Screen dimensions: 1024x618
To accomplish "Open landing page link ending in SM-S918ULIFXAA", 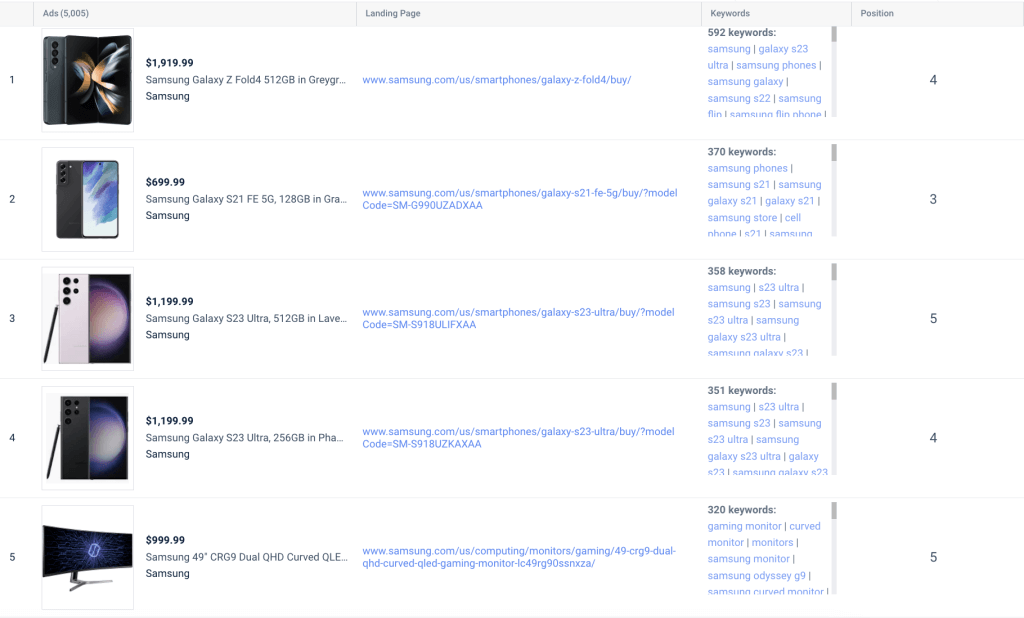I will click(517, 318).
